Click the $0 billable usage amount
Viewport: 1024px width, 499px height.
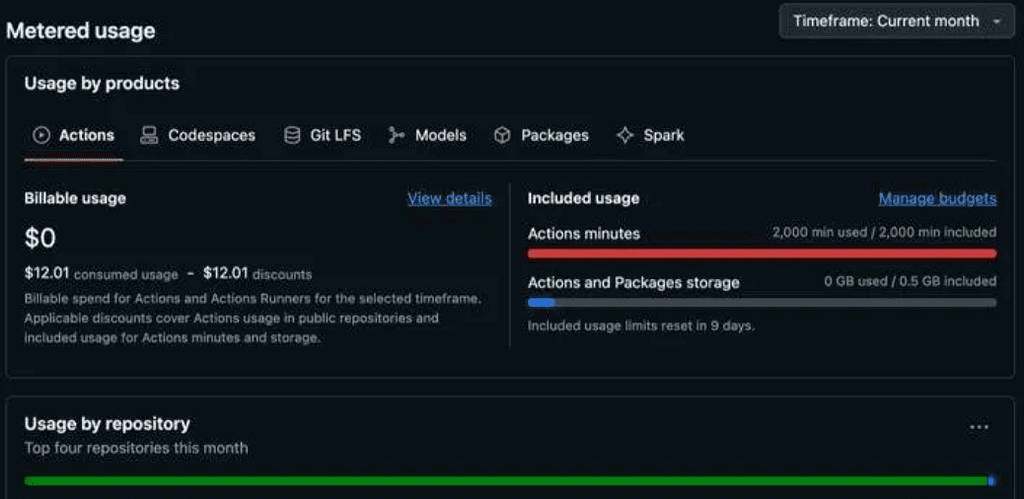40,238
